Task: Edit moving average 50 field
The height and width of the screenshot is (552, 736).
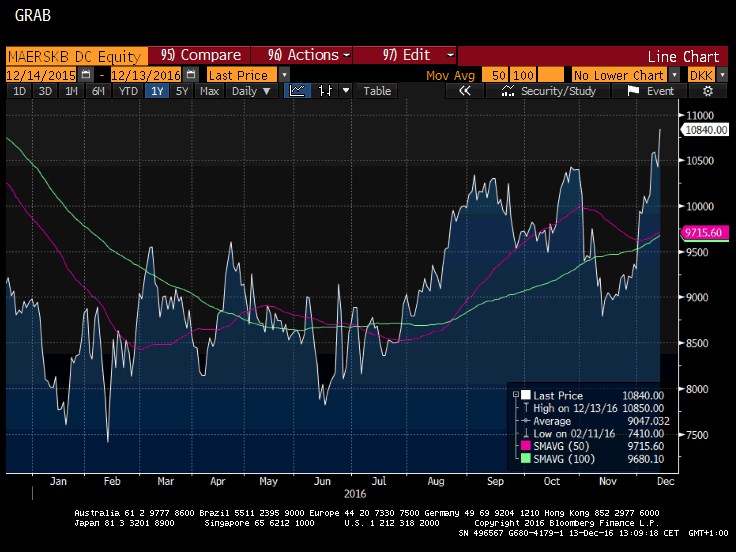Action: 495,75
